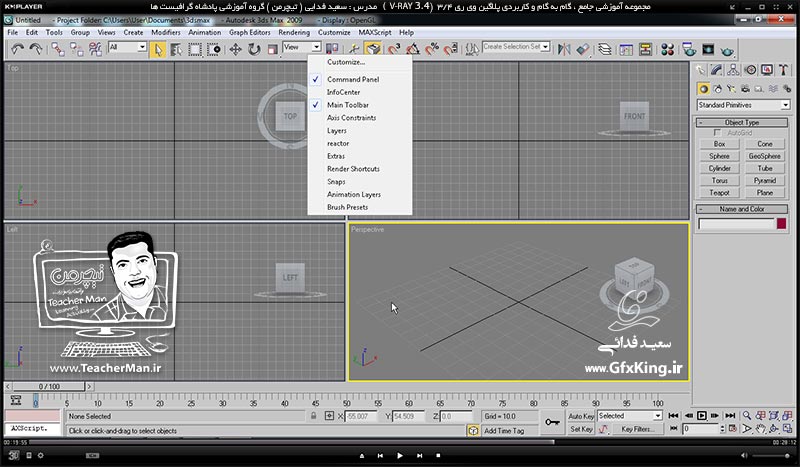Viewport: 800px width, 467px height.
Task: Click the Teapot primitive button
Action: (719, 193)
